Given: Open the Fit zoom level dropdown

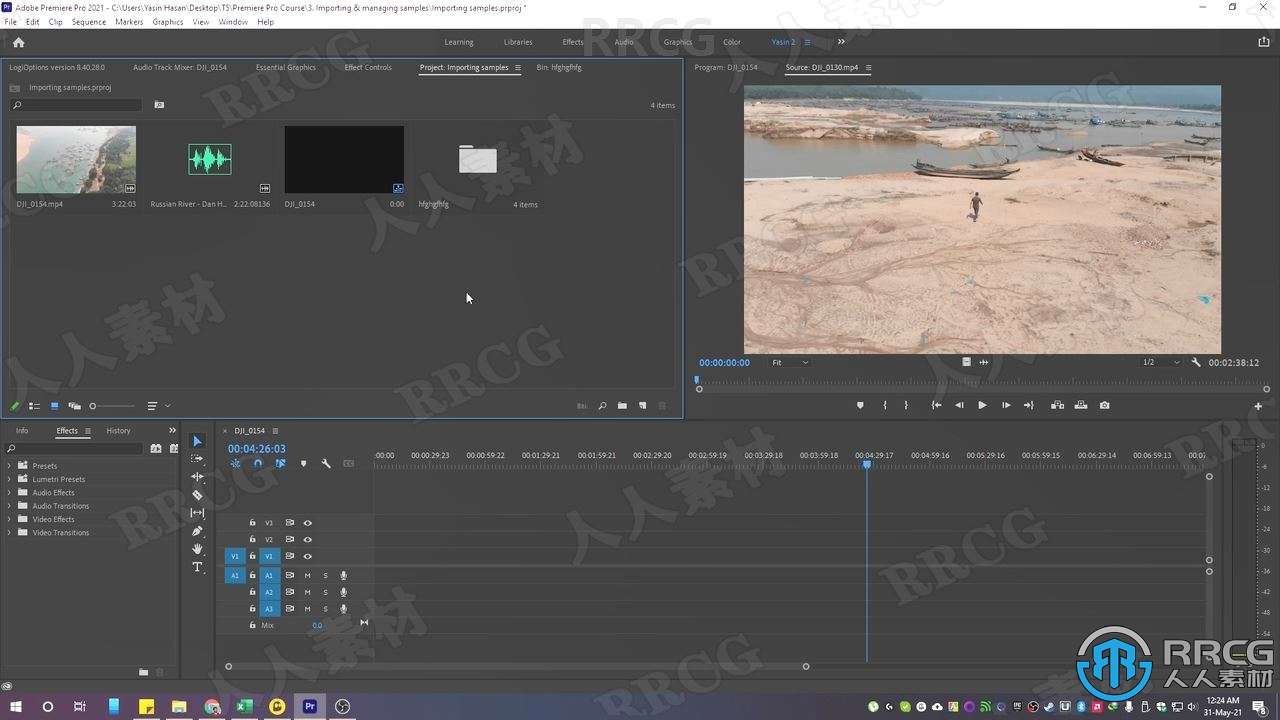Looking at the screenshot, I should [x=790, y=362].
